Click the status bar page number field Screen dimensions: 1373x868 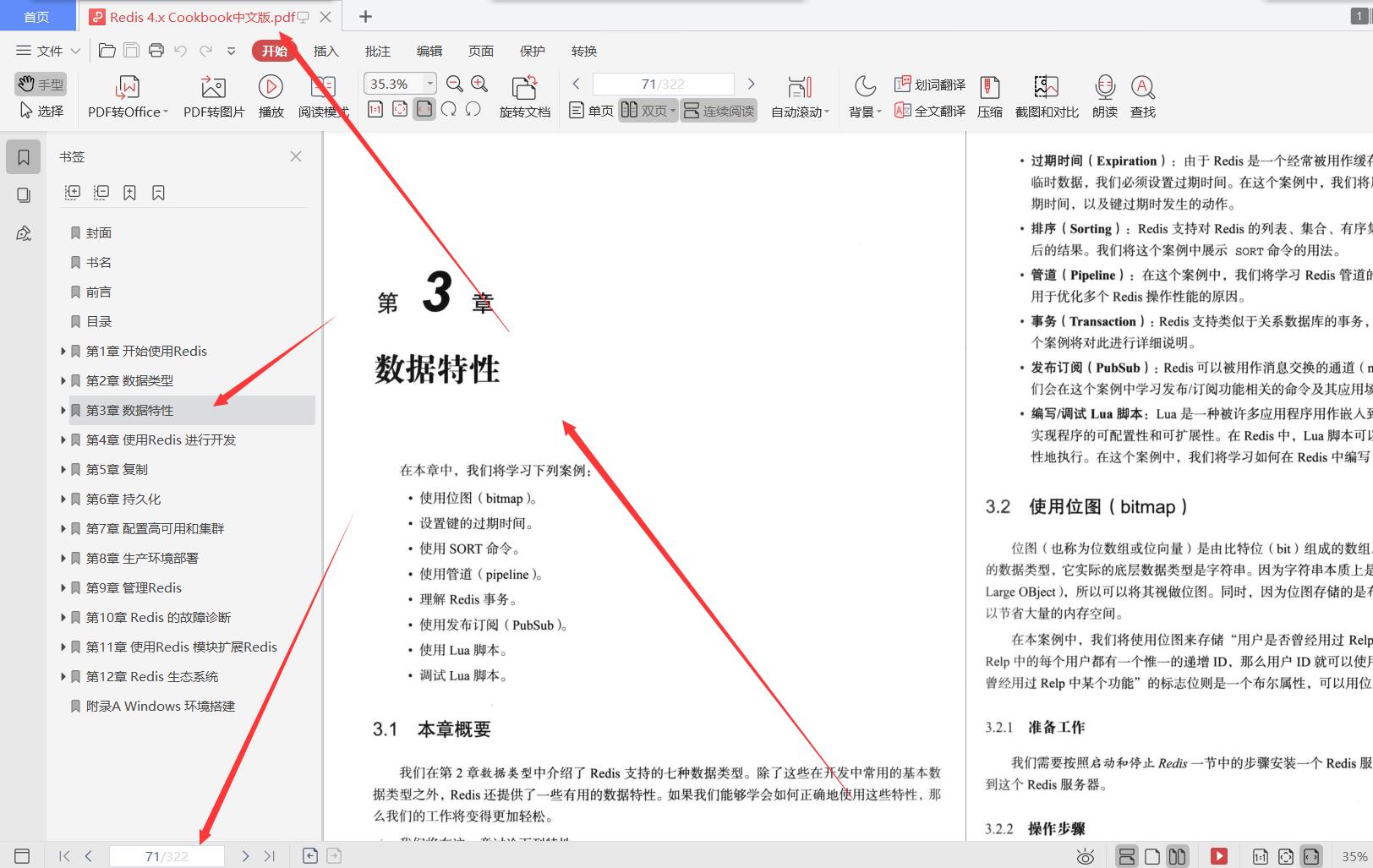167,856
